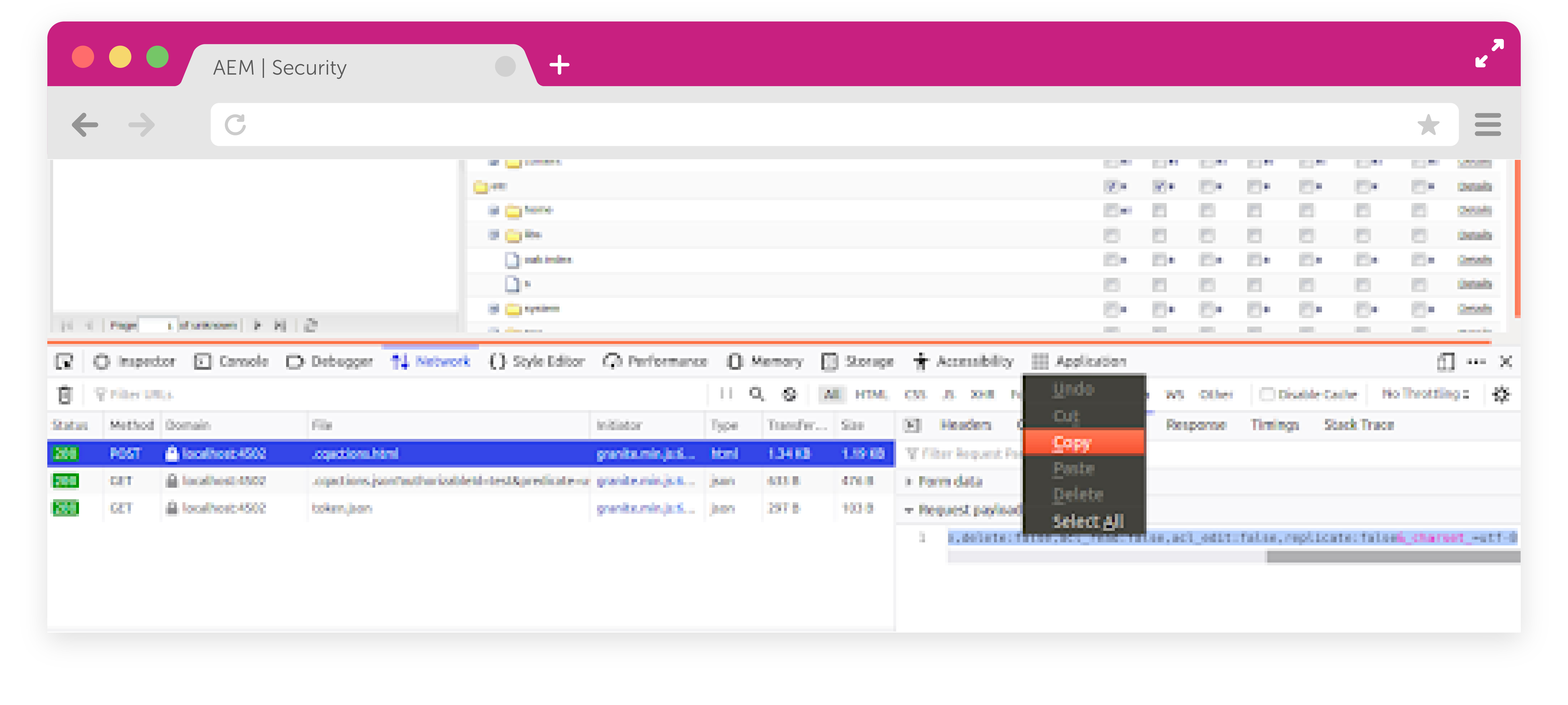Open the request blocking icon
Screen dimensions: 1568x705
(x=789, y=394)
